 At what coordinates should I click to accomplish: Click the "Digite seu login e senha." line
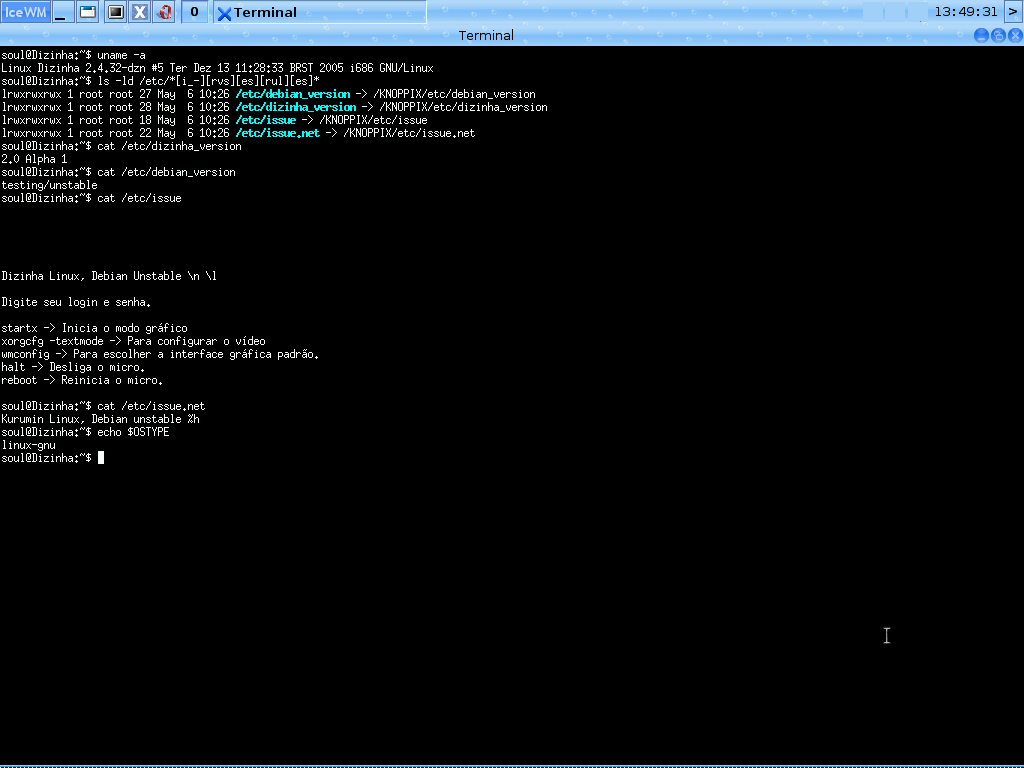(x=76, y=302)
